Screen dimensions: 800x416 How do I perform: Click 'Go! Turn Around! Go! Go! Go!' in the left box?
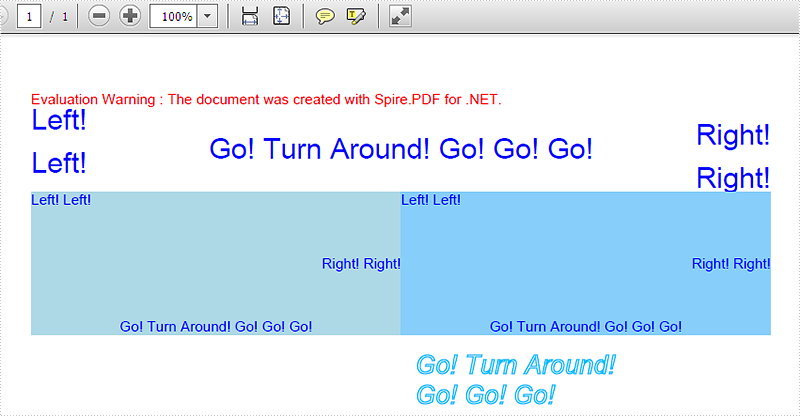[216, 327]
